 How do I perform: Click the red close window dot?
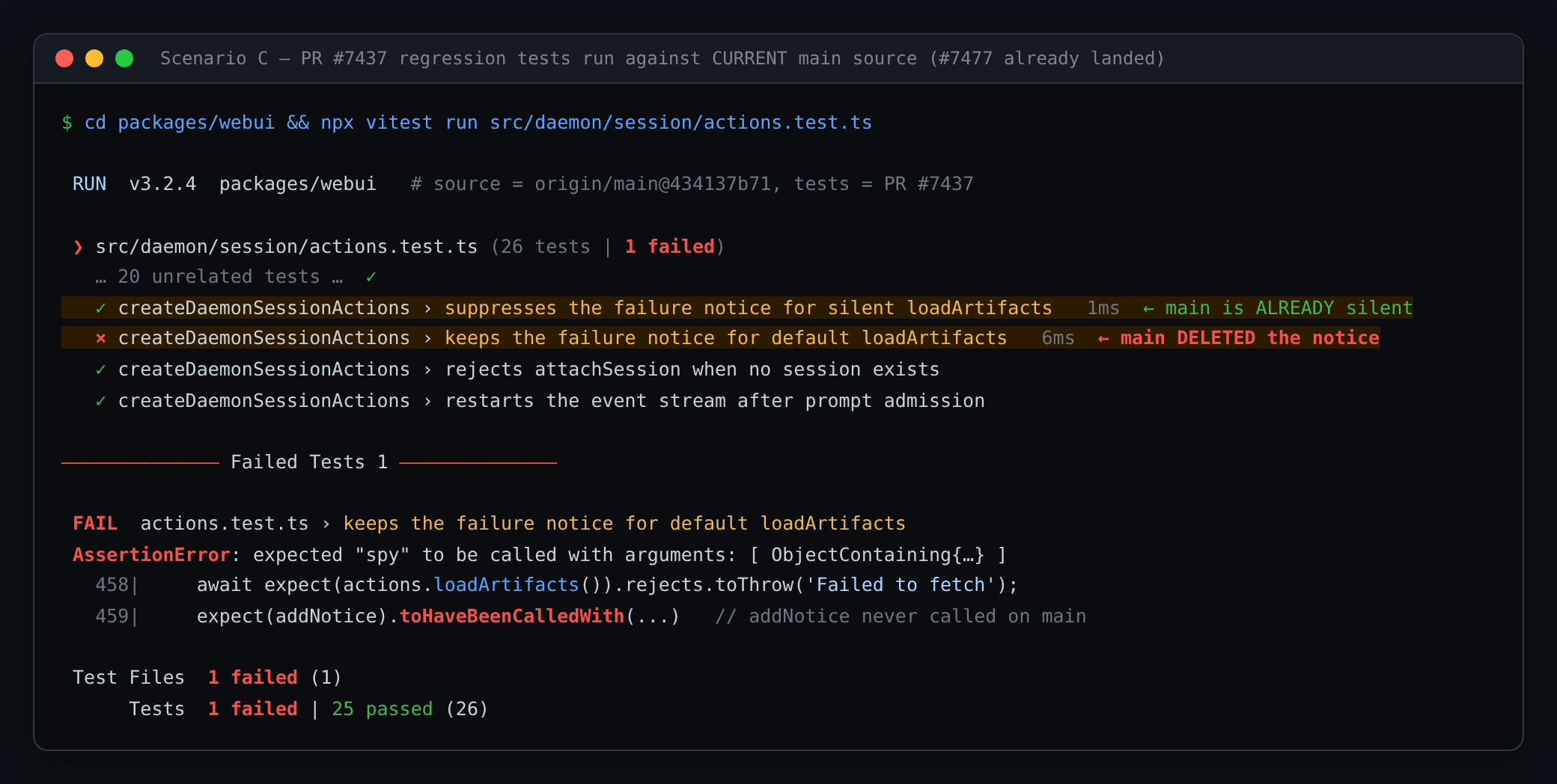tap(64, 58)
